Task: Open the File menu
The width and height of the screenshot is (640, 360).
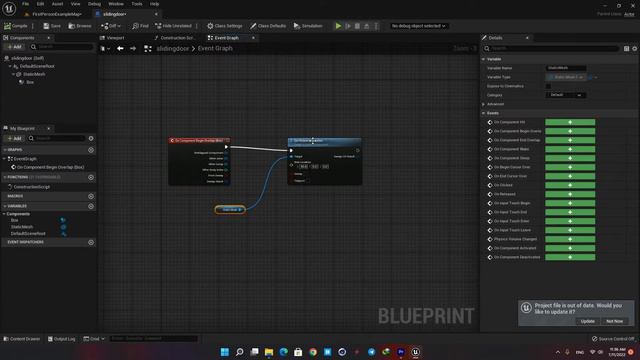Action: pyautogui.click(x=25, y=4)
